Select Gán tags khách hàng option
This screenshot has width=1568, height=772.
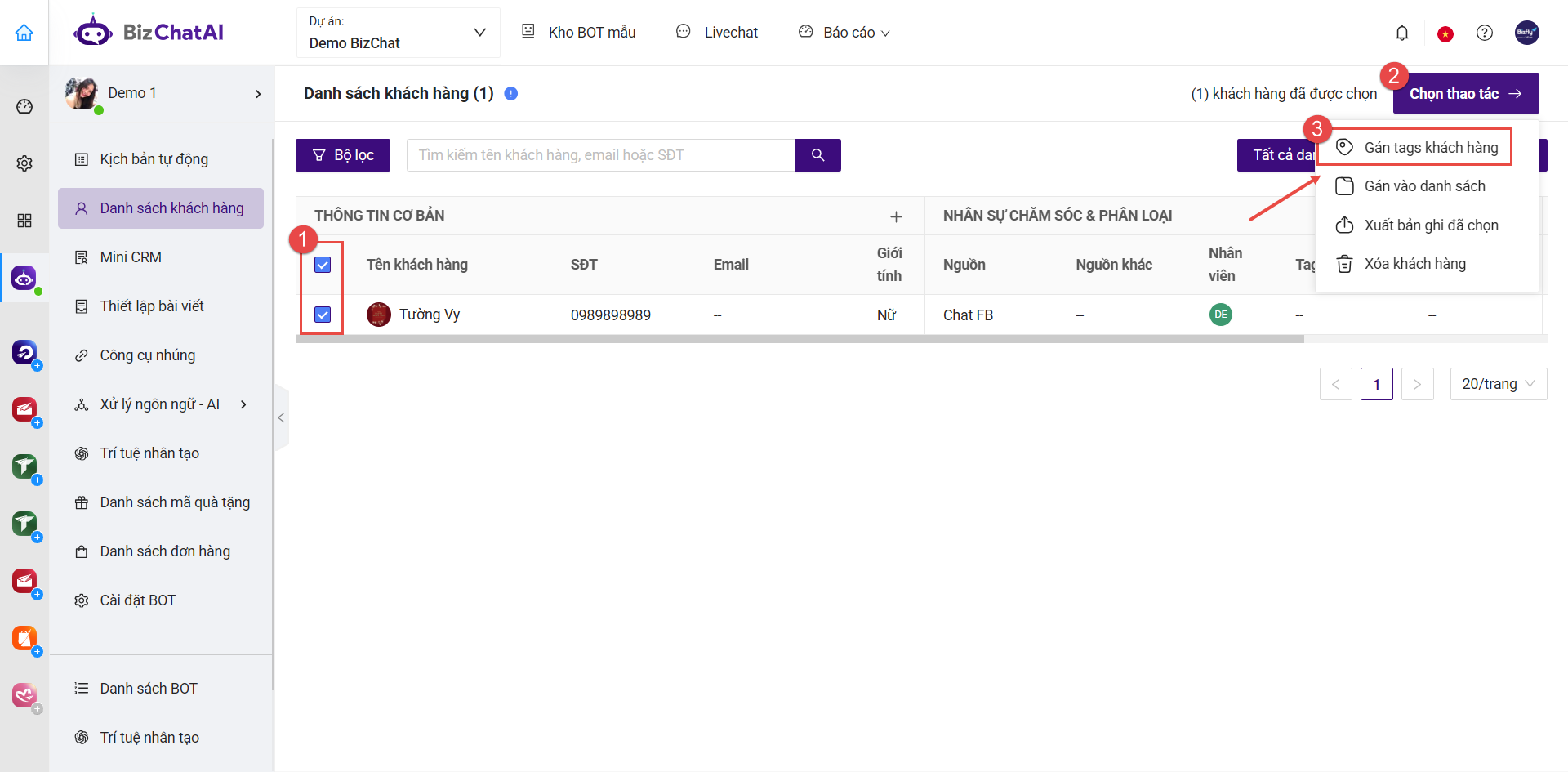click(x=1430, y=148)
